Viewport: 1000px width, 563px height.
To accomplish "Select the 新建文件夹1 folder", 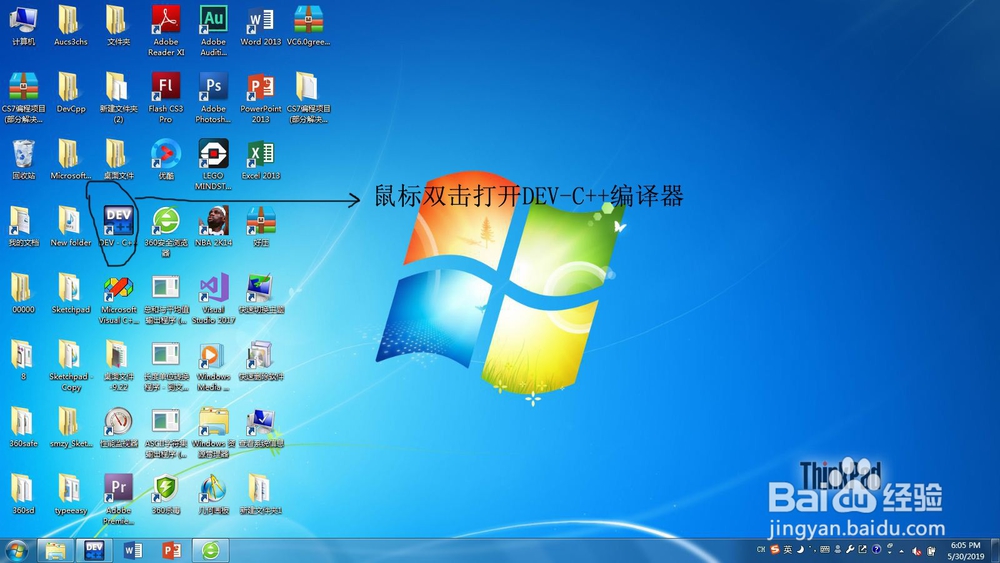I will (260, 494).
